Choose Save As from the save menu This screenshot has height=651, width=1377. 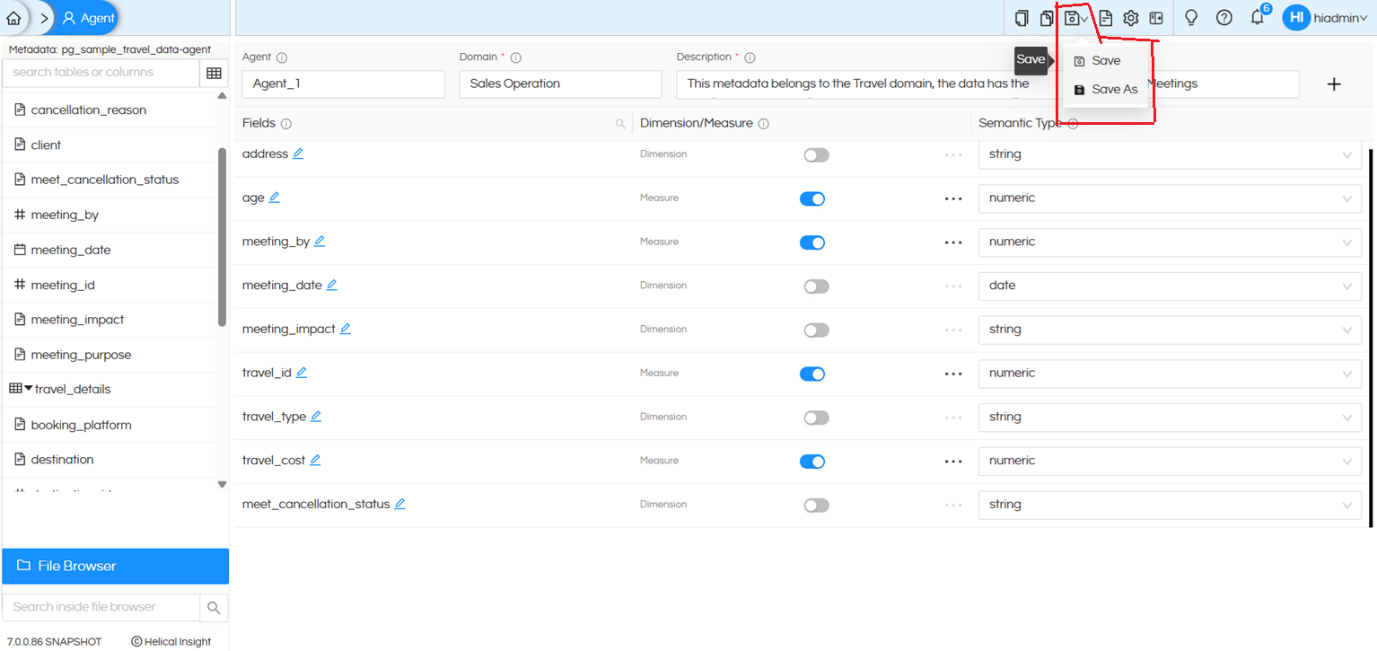click(1105, 89)
